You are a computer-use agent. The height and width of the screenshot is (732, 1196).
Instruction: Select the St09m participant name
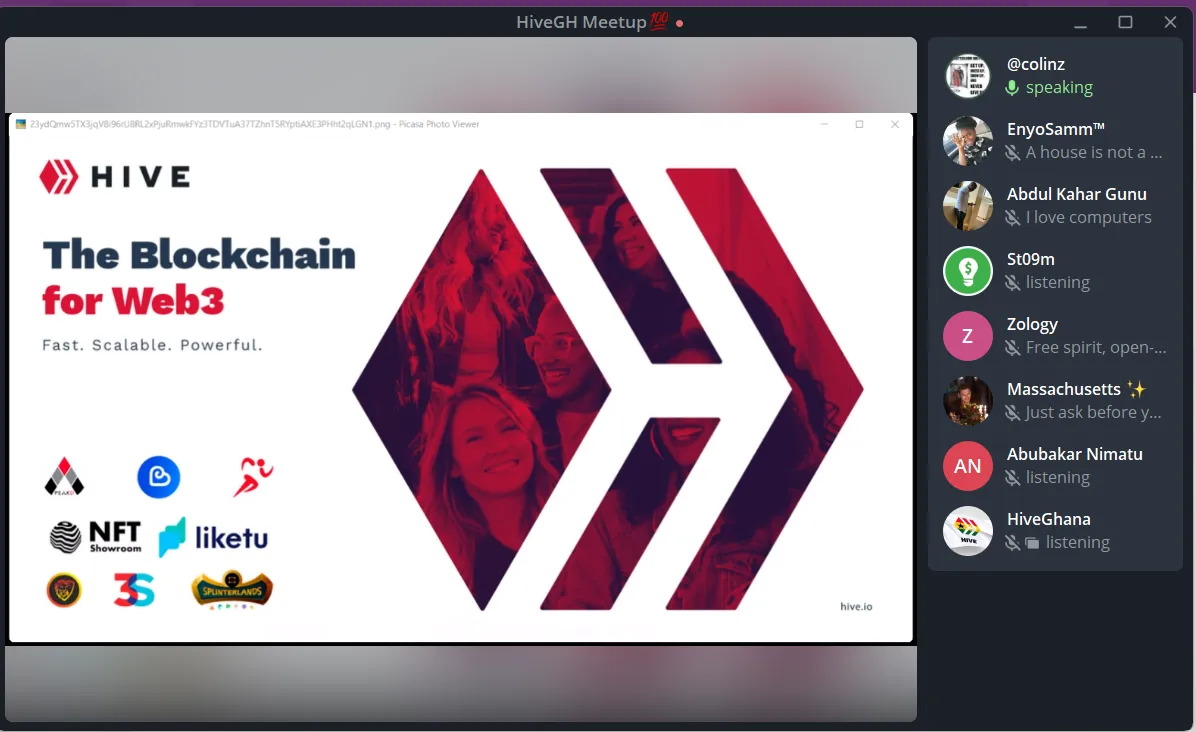point(1030,258)
